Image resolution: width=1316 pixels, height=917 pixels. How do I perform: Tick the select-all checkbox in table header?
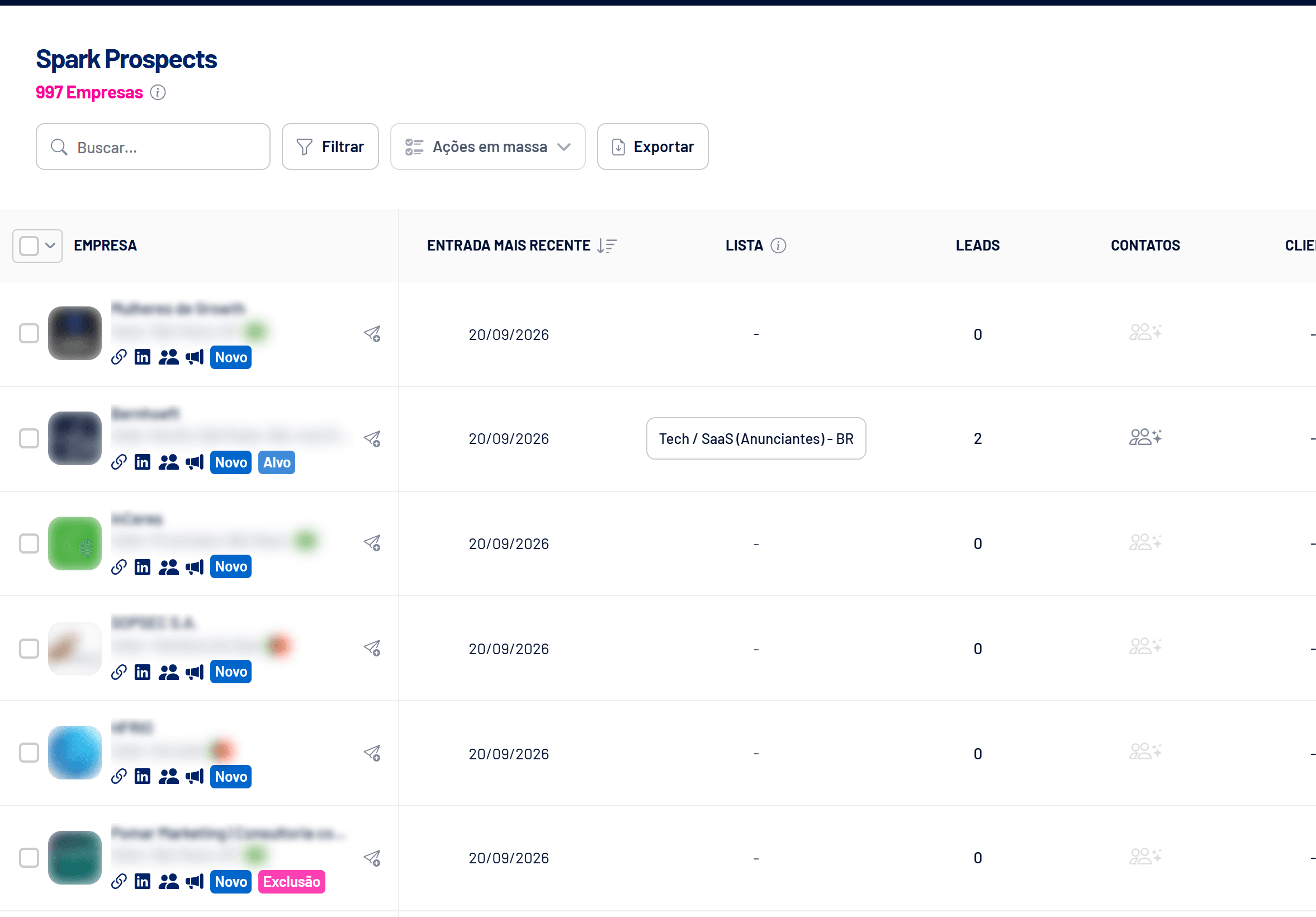click(x=29, y=246)
